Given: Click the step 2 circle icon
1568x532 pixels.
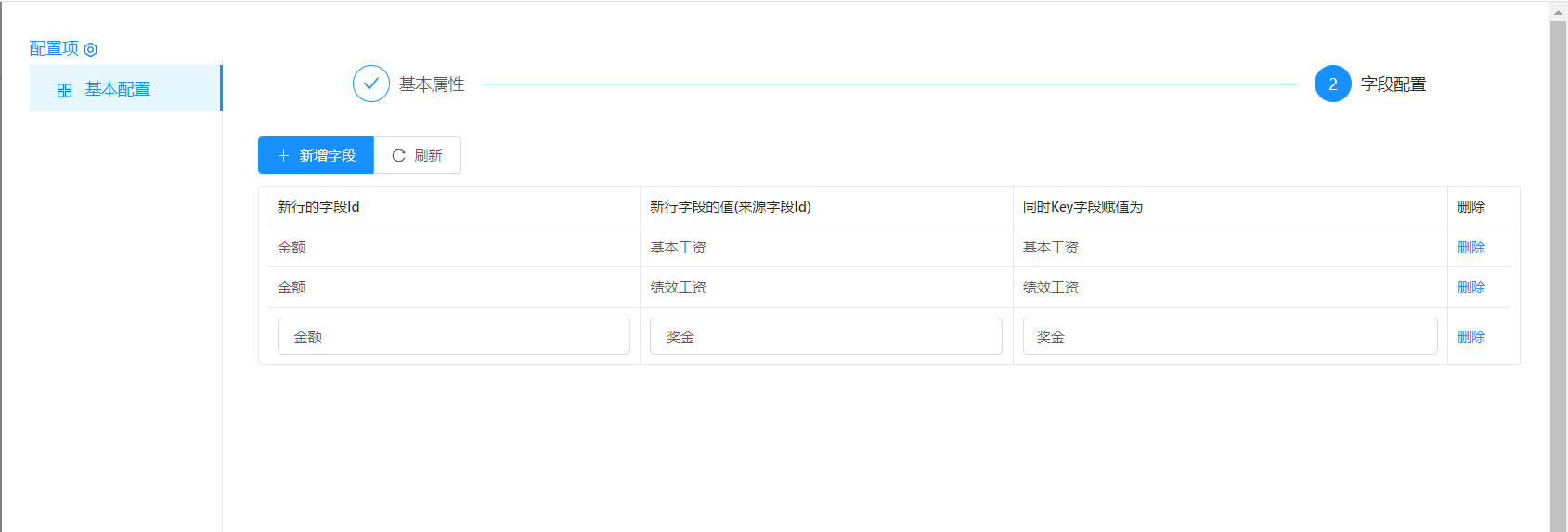Looking at the screenshot, I should [x=1332, y=84].
